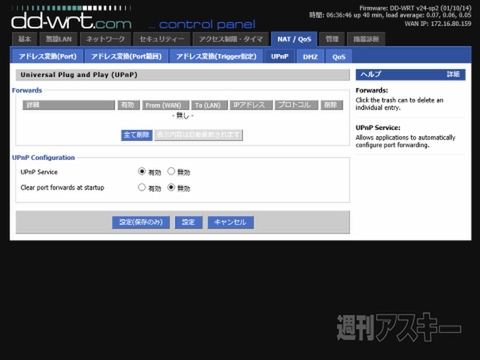Select the UPnP sub-tab
The width and height of the screenshot is (480, 360).
[x=280, y=56]
